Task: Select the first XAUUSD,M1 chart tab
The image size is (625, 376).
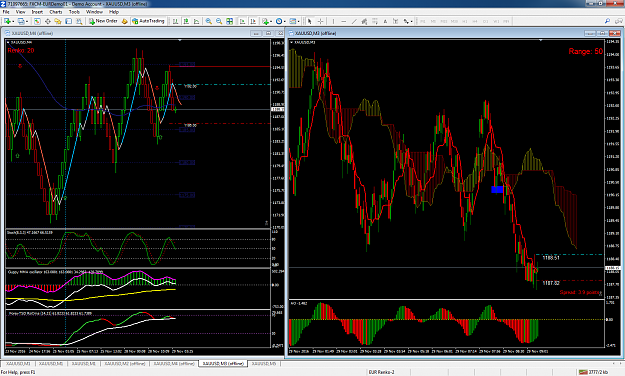Action: pyautogui.click(x=18, y=364)
